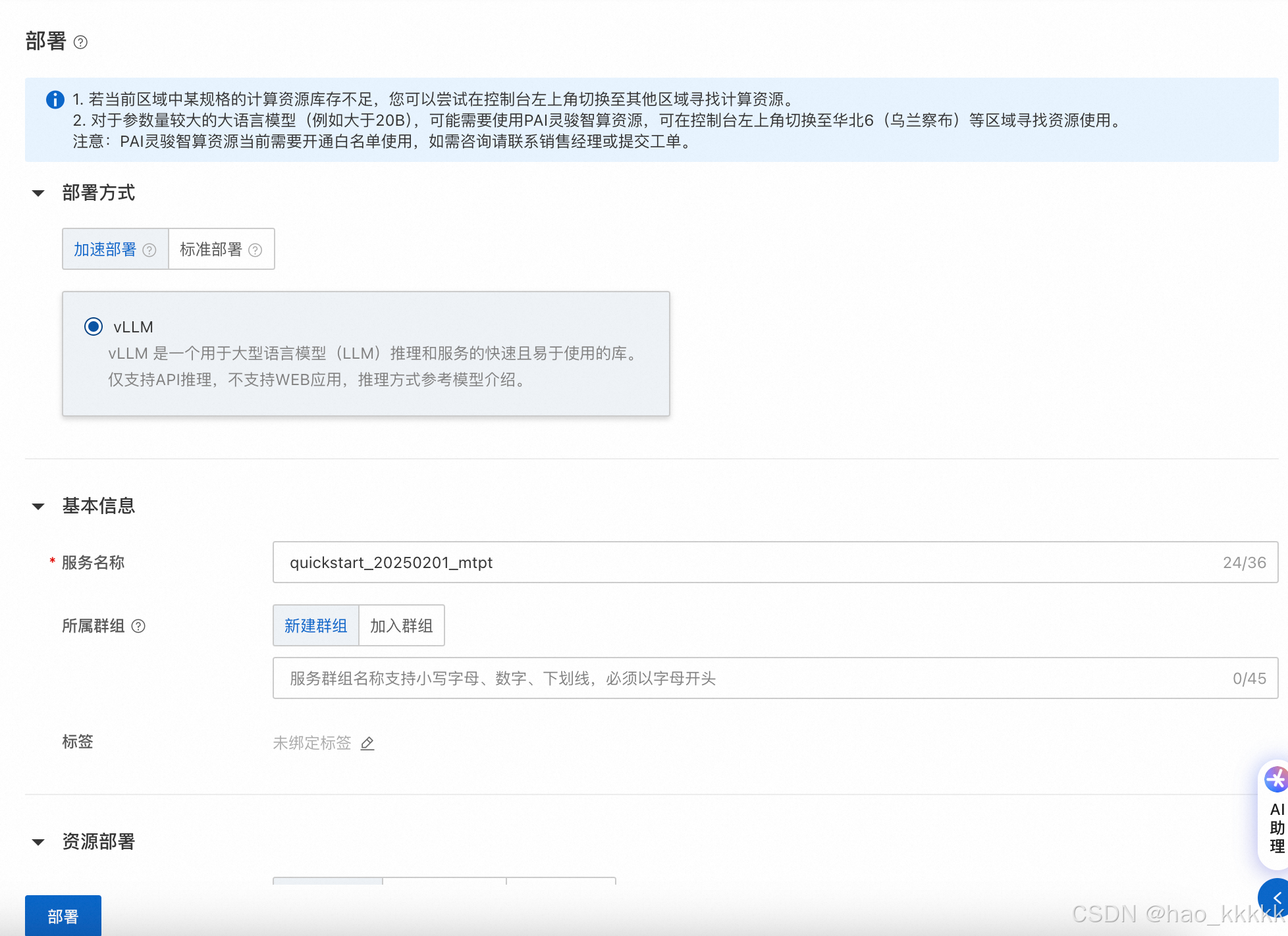Collapse the 基本信息 section

(x=38, y=506)
